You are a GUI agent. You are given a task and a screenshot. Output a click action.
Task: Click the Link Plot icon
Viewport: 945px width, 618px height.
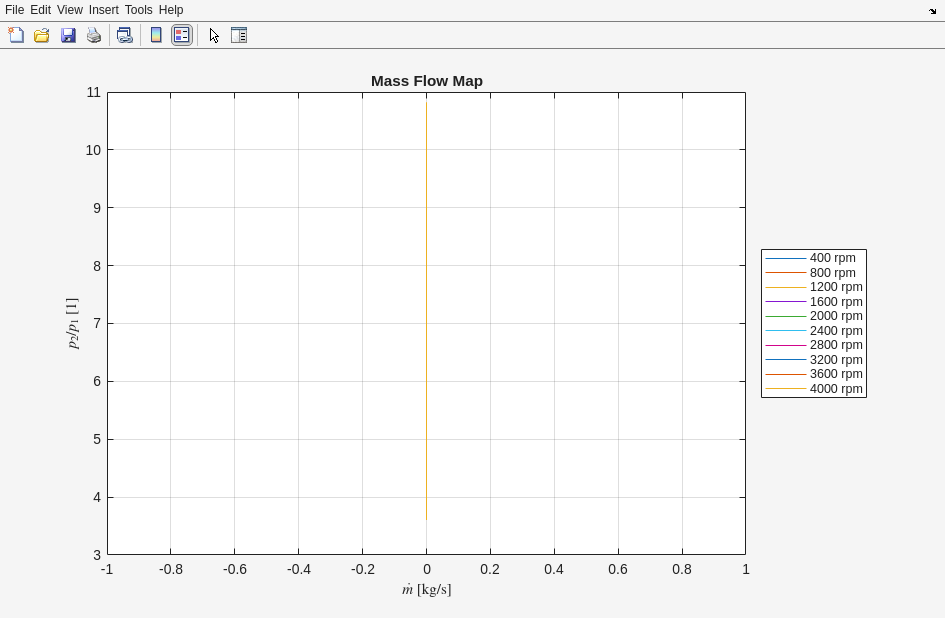125,35
